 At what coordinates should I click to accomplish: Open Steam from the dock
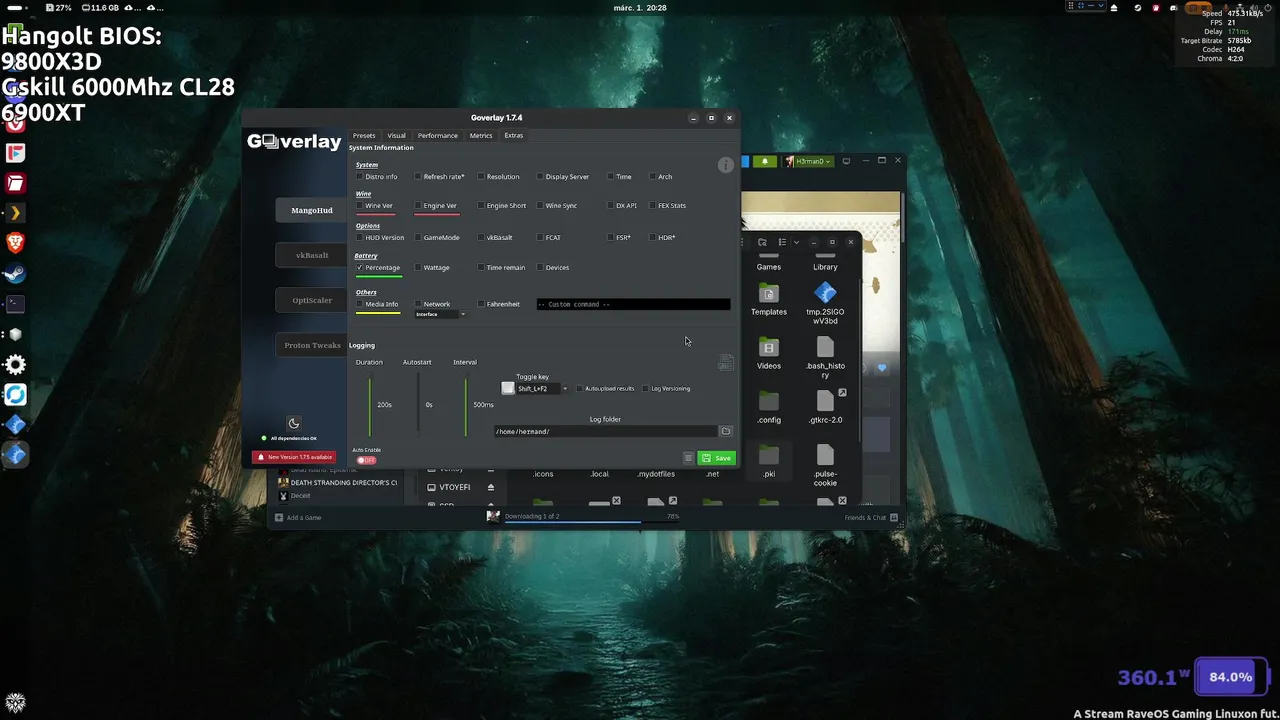(15, 273)
